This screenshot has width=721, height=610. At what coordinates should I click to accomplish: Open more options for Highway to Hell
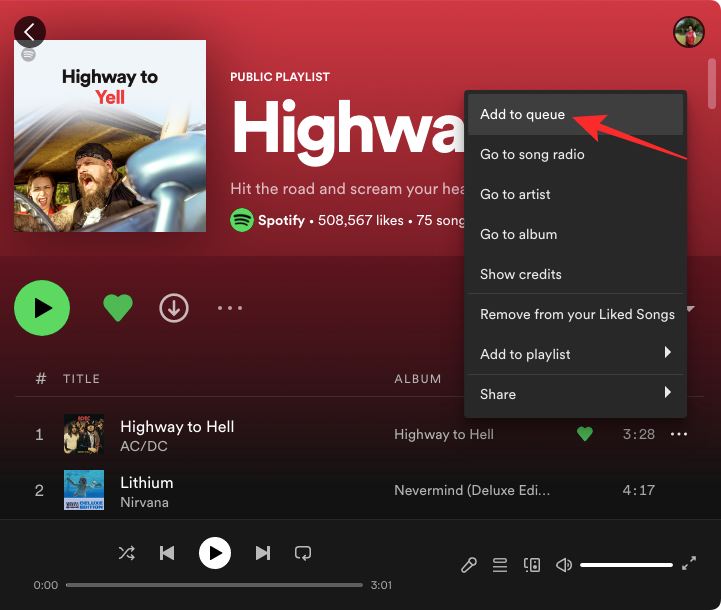coord(679,434)
